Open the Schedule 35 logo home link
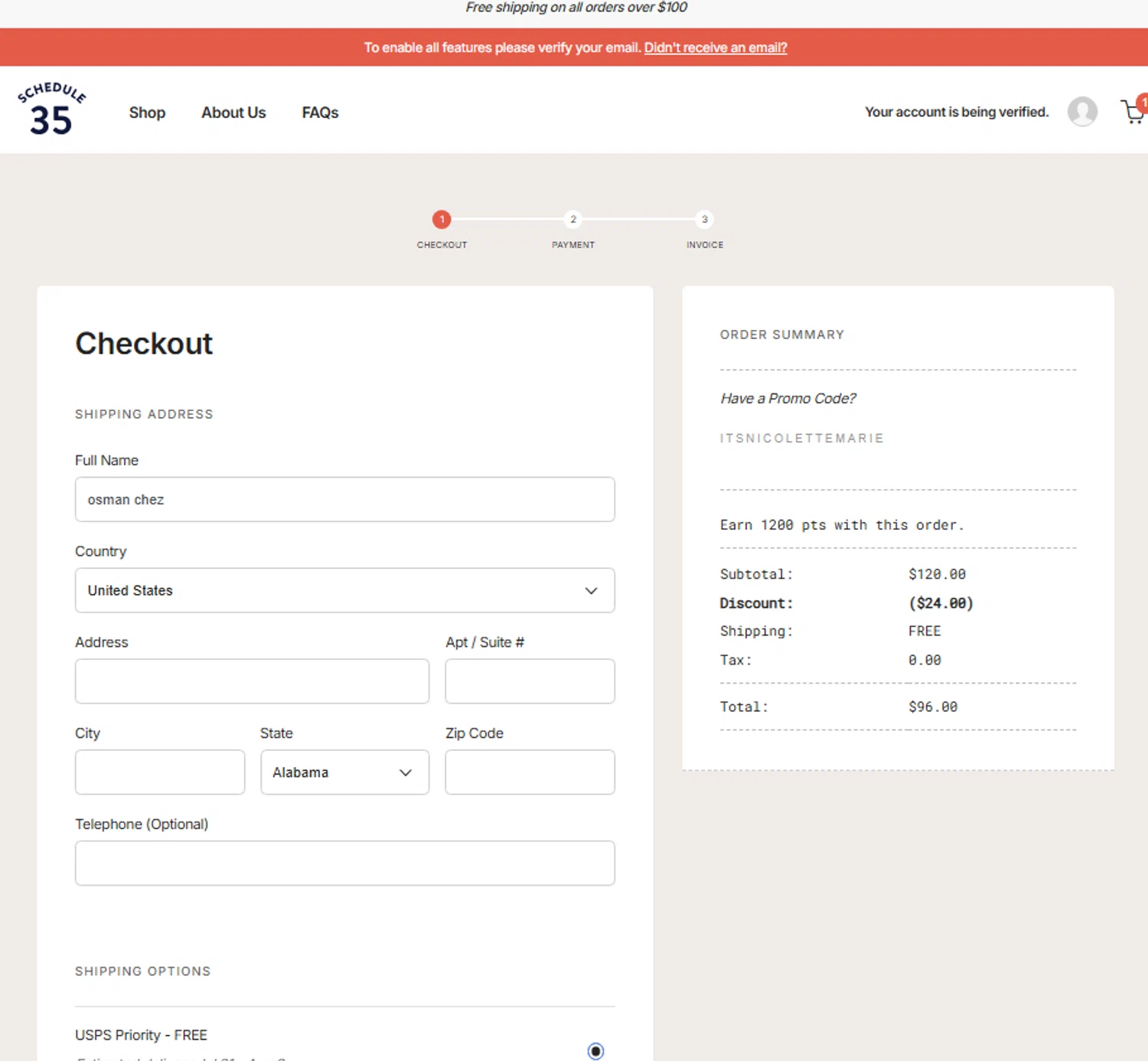The image size is (1148, 1061). [51, 110]
